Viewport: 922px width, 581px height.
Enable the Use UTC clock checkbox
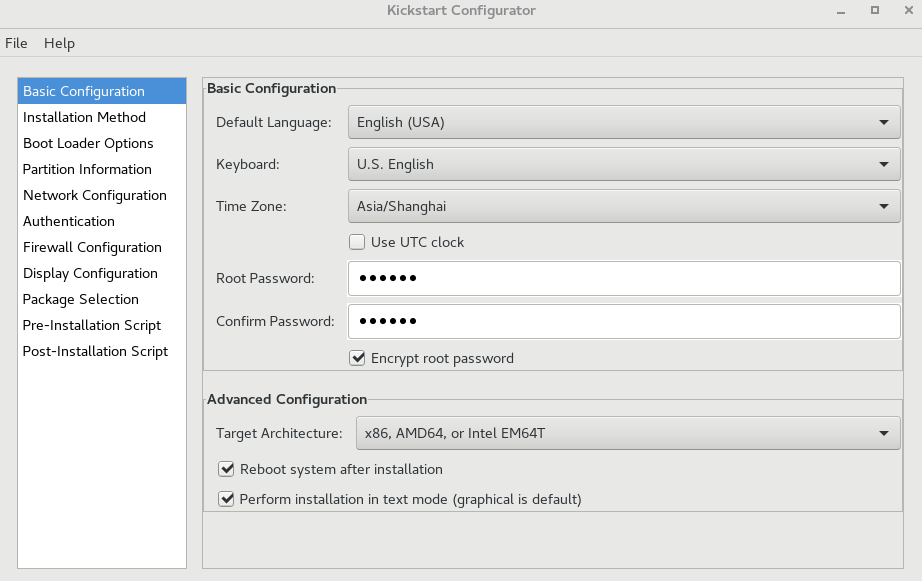[x=357, y=242]
